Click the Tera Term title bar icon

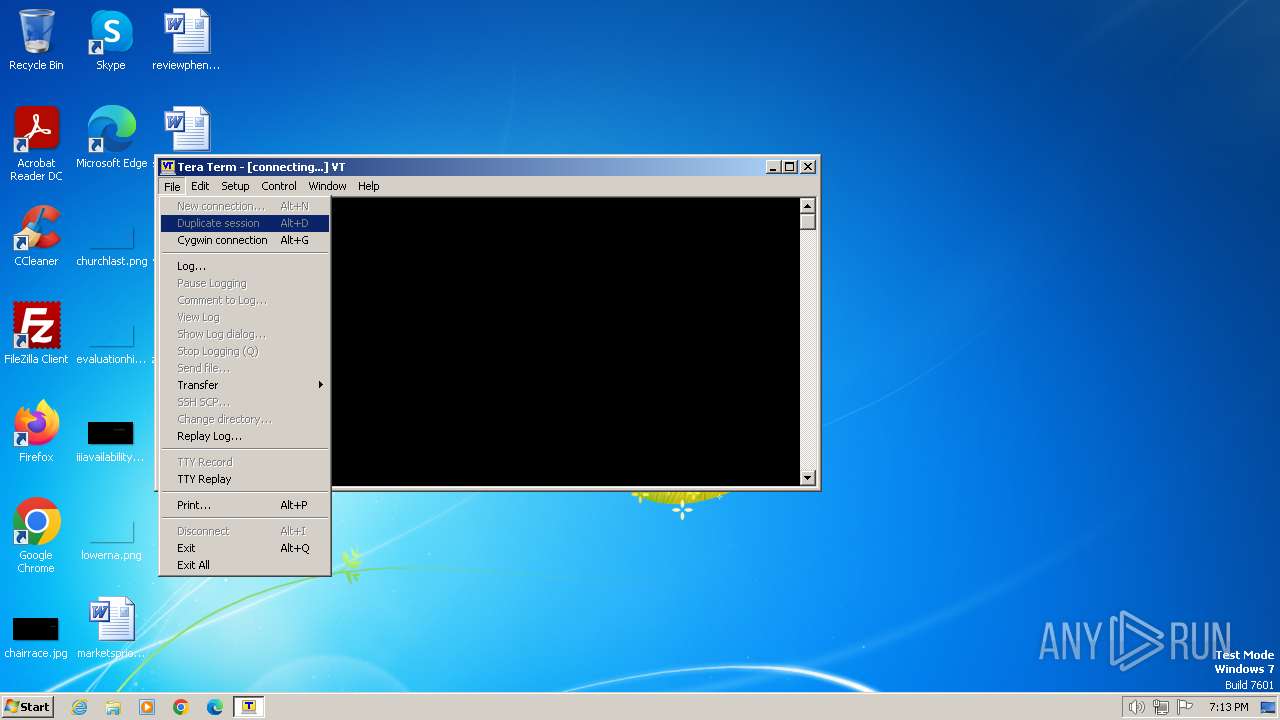(x=168, y=167)
